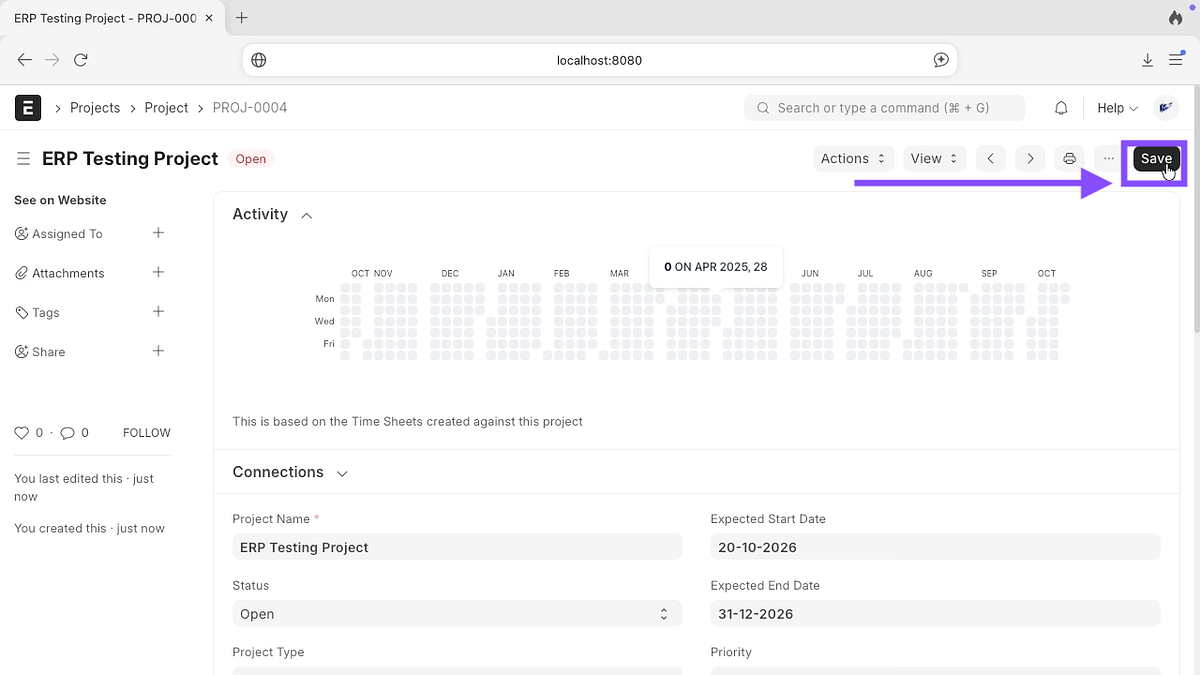
Task: Open the print view via printer icon
Action: (x=1069, y=158)
